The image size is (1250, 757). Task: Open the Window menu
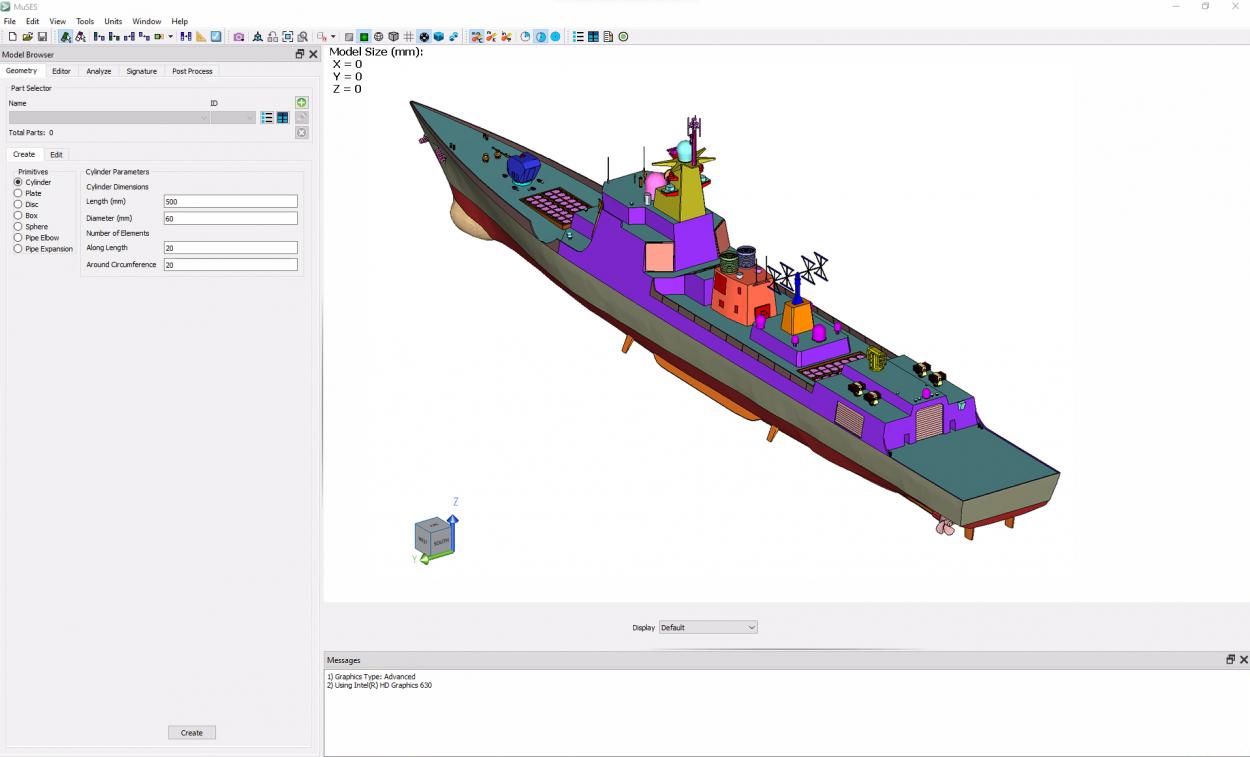(x=146, y=21)
